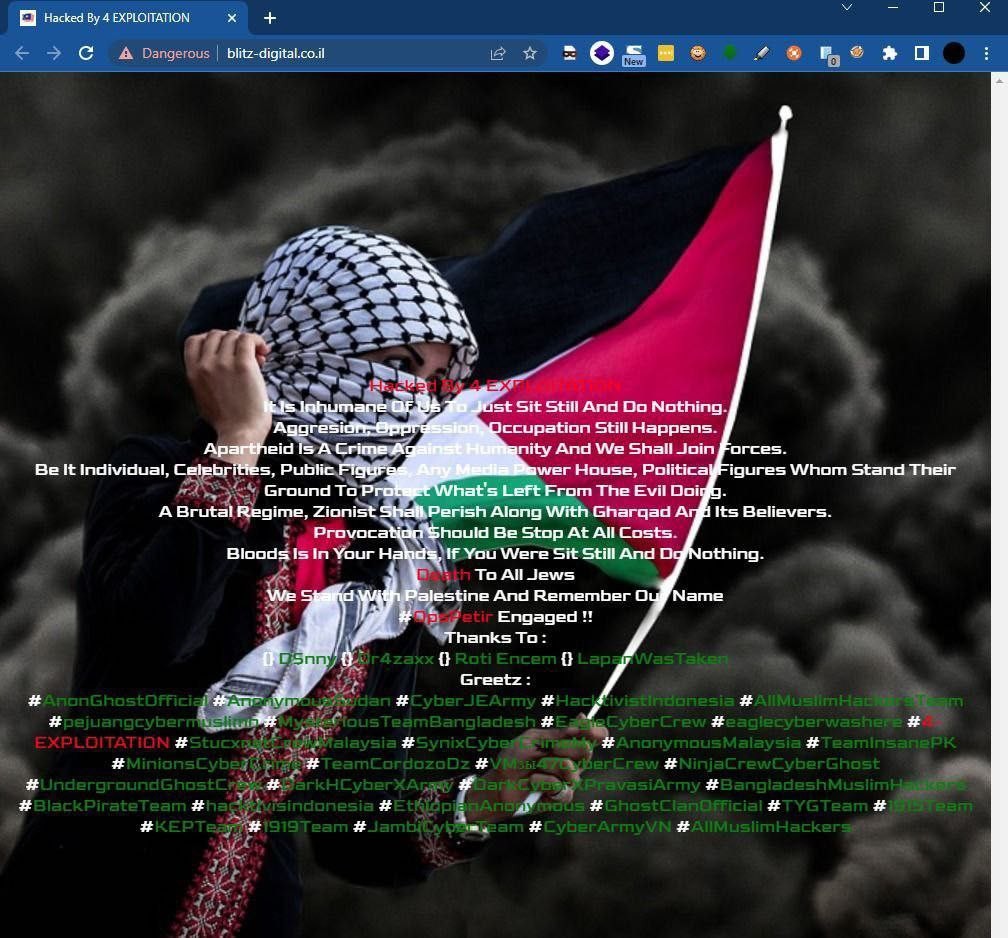
Task: Toggle the browser side panel
Action: pos(922,53)
